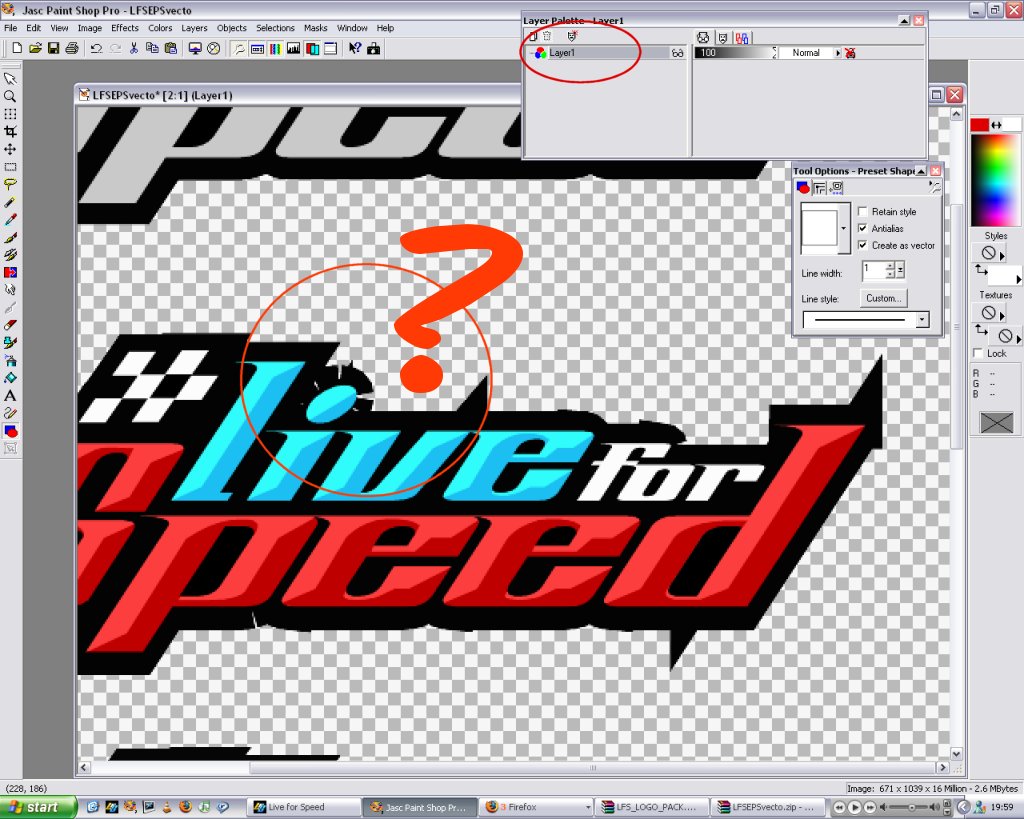The height and width of the screenshot is (819, 1024).
Task: Select the Deform tool
Action: (10, 114)
